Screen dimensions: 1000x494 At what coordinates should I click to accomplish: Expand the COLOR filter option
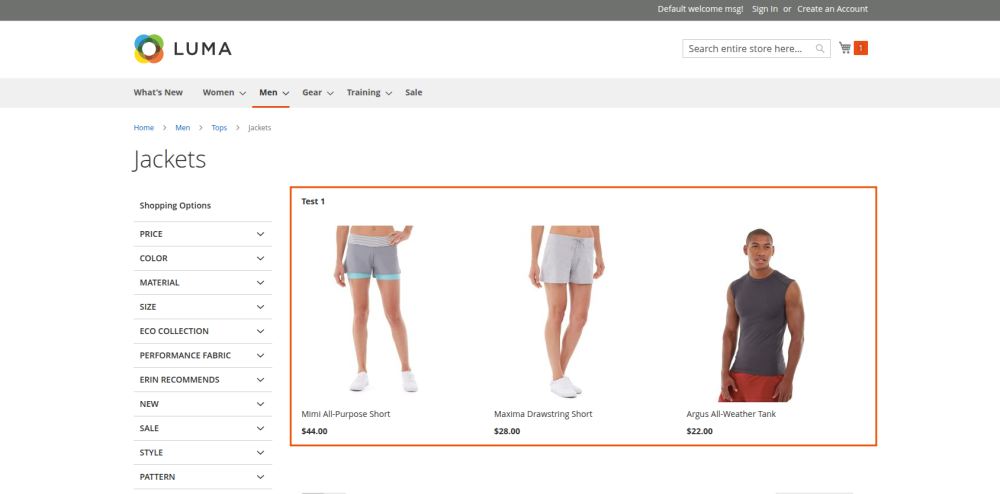pyautogui.click(x=202, y=258)
